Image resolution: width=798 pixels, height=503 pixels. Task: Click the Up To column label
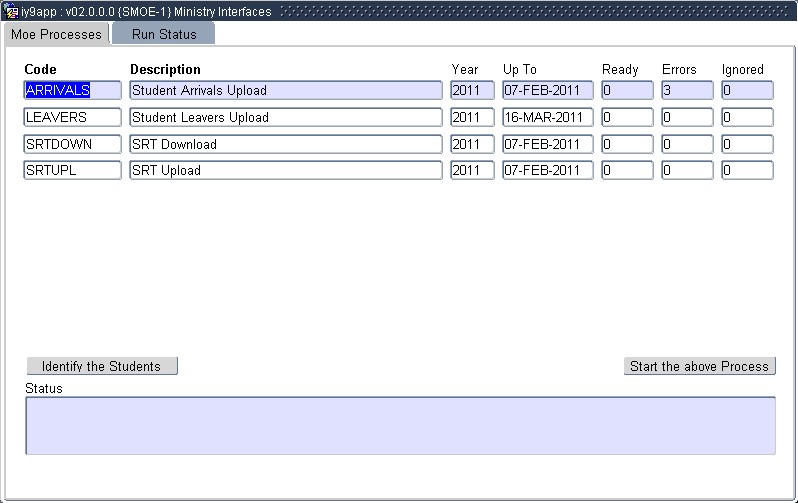tap(520, 69)
